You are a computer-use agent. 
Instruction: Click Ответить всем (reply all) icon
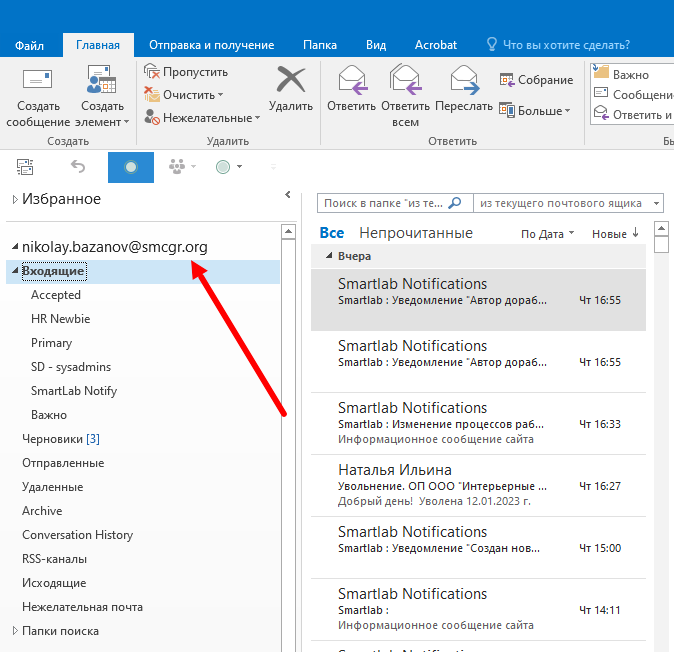click(405, 80)
